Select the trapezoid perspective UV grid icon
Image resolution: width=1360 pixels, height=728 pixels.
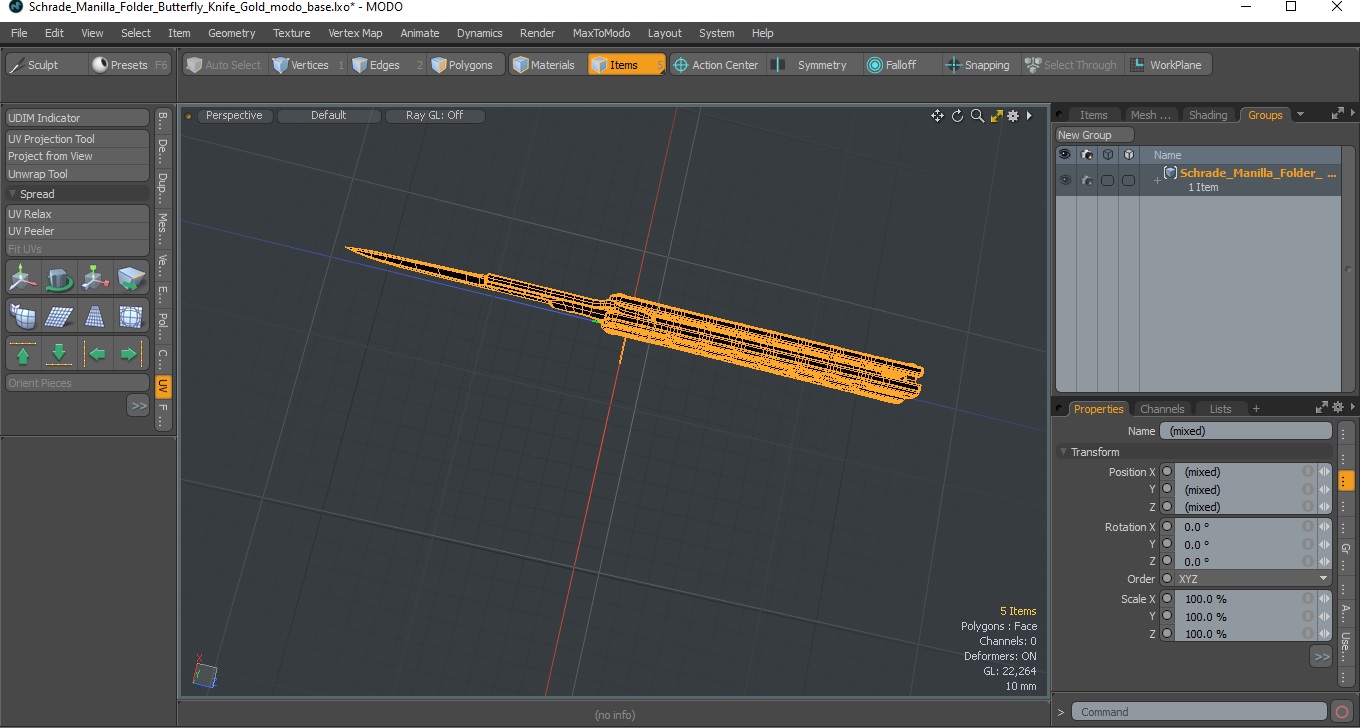click(95, 316)
